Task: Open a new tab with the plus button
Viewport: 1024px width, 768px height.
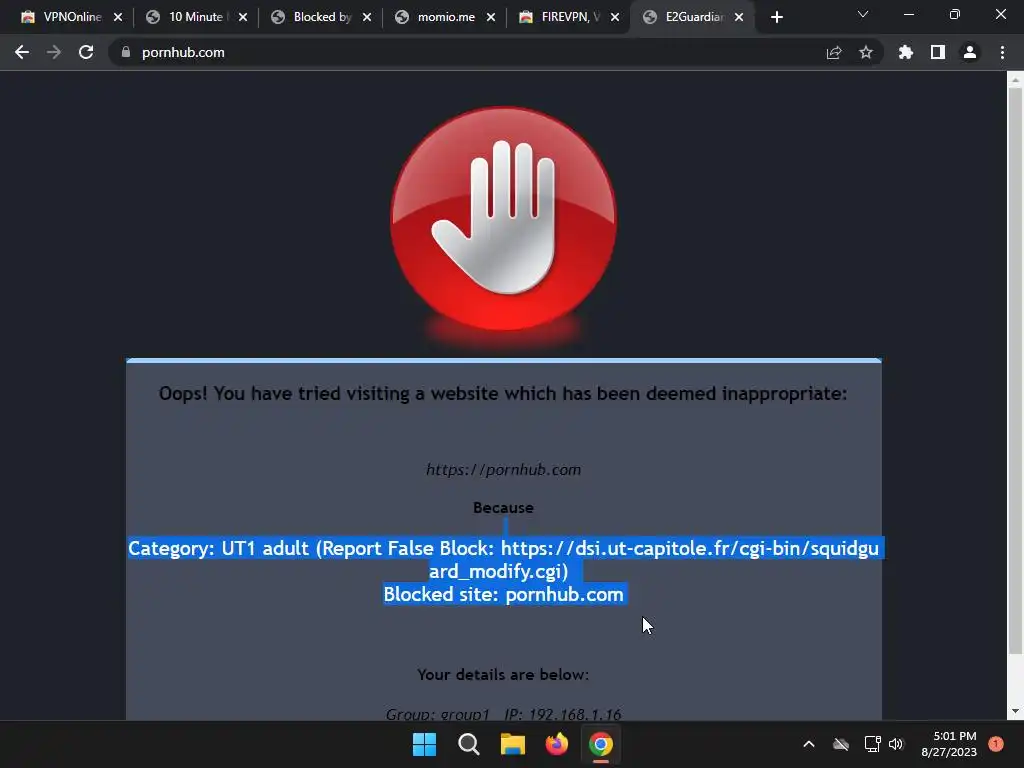Action: (776, 18)
